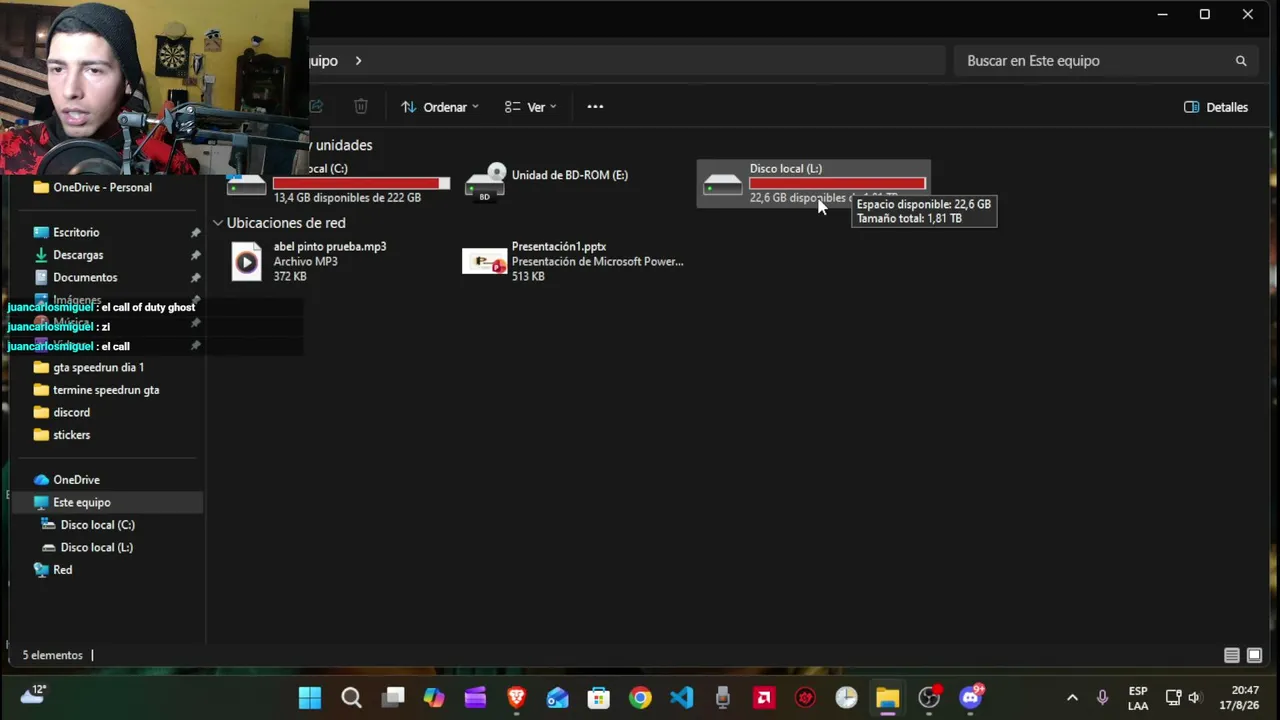Unpin Escritorio using its pin icon
Viewport: 1280px width, 720px height.
tap(195, 233)
